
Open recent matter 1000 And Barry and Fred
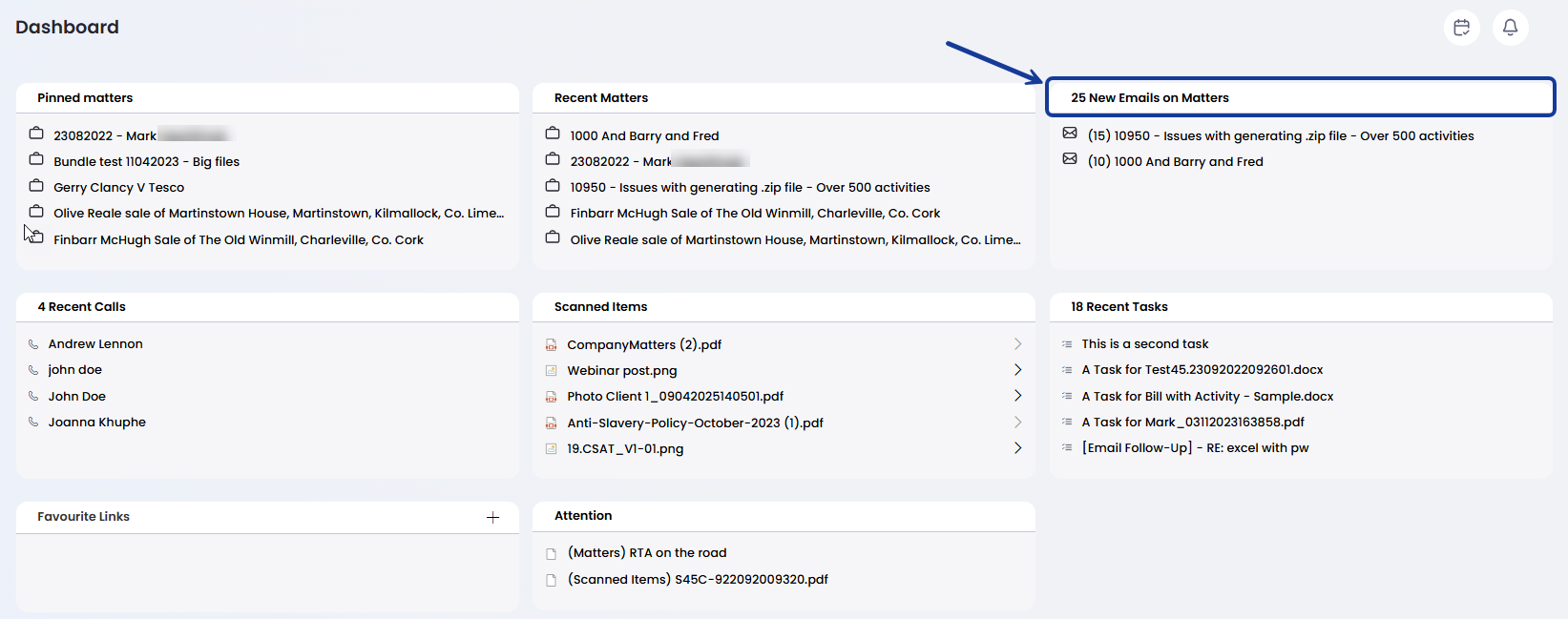[644, 136]
